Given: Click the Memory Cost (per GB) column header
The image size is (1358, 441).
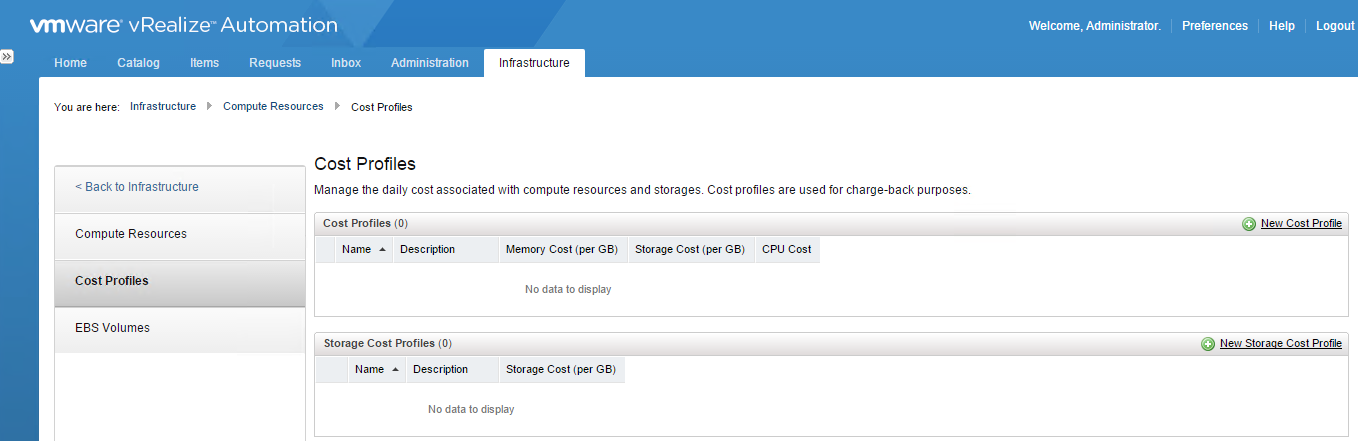Looking at the screenshot, I should point(563,250).
